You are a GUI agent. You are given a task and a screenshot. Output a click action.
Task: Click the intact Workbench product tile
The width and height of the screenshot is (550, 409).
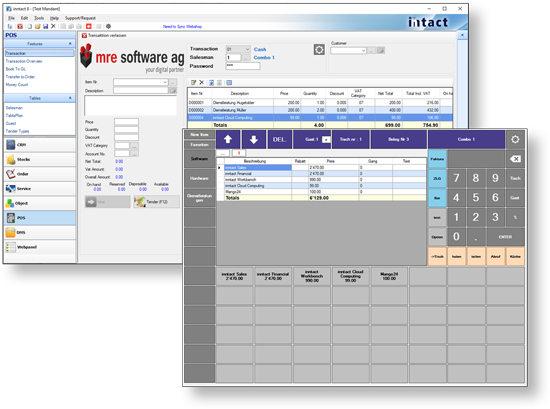311,276
